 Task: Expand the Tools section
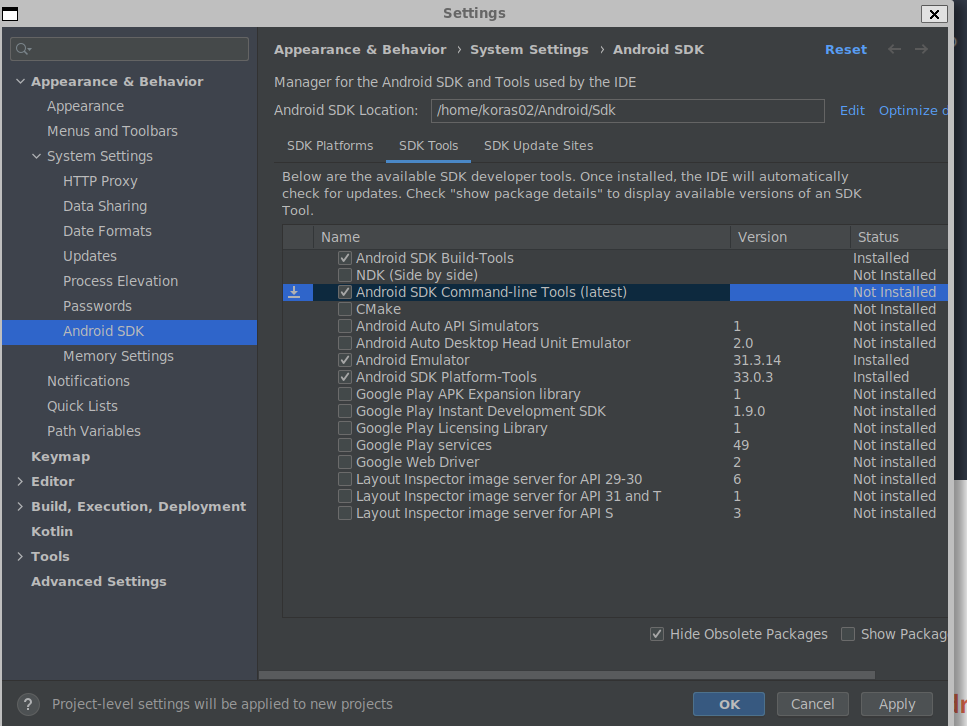tap(20, 556)
